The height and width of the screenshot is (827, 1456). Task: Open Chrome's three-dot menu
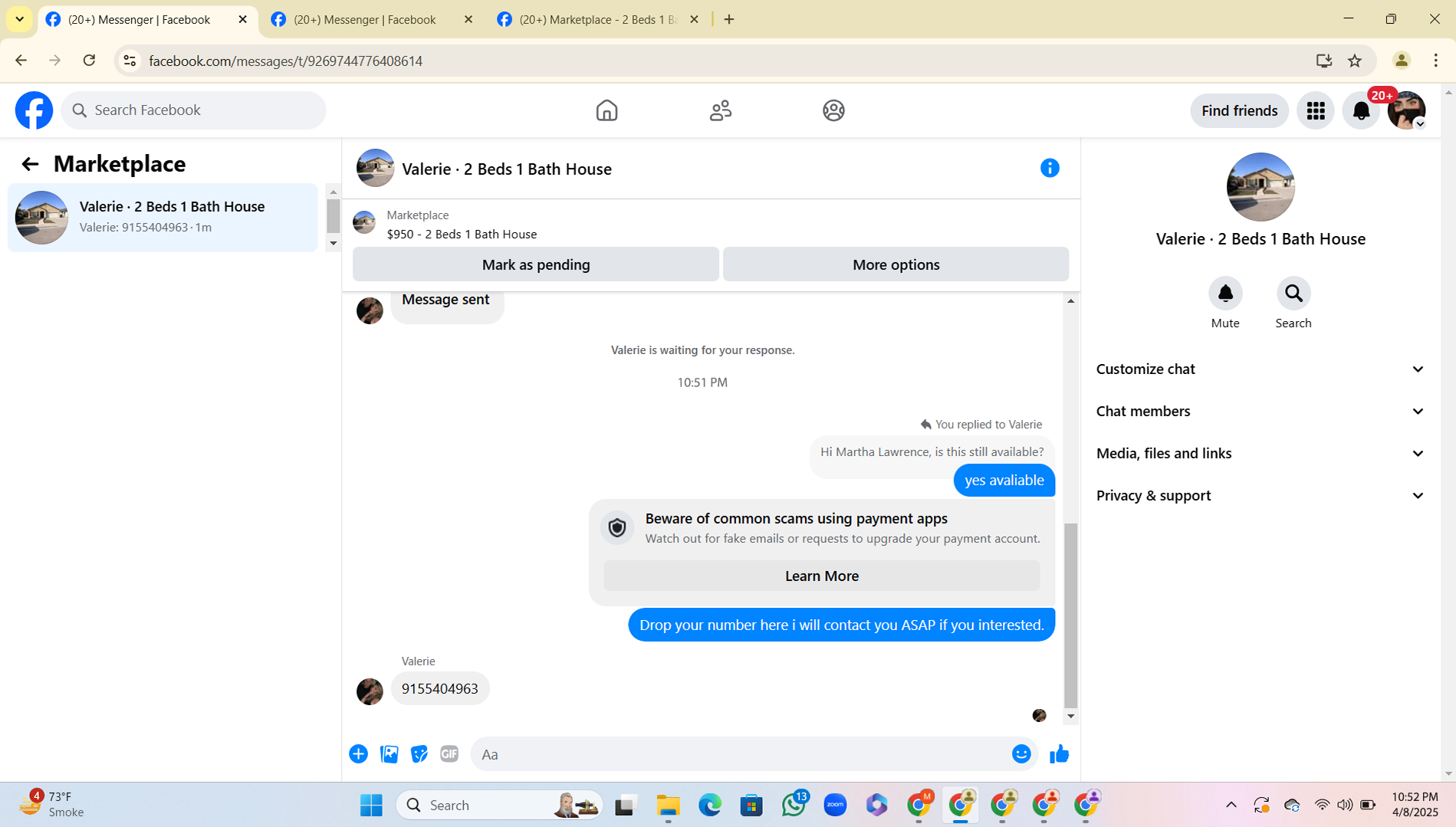tap(1436, 61)
